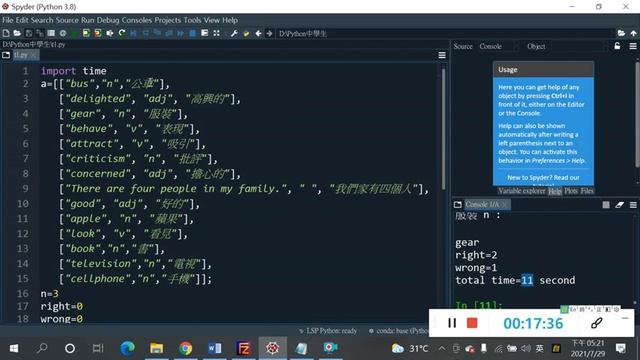Switch to the Plots tab
The image size is (640, 360).
[571, 191]
